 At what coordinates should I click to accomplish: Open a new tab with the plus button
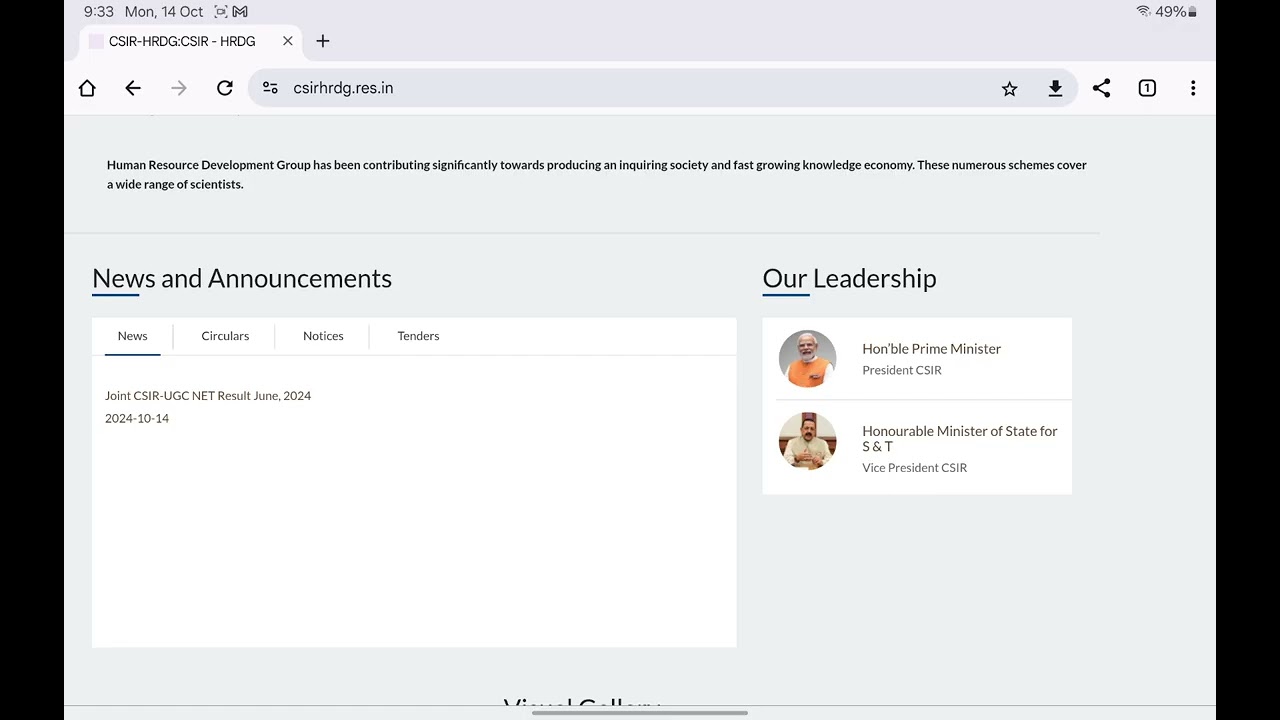322,41
